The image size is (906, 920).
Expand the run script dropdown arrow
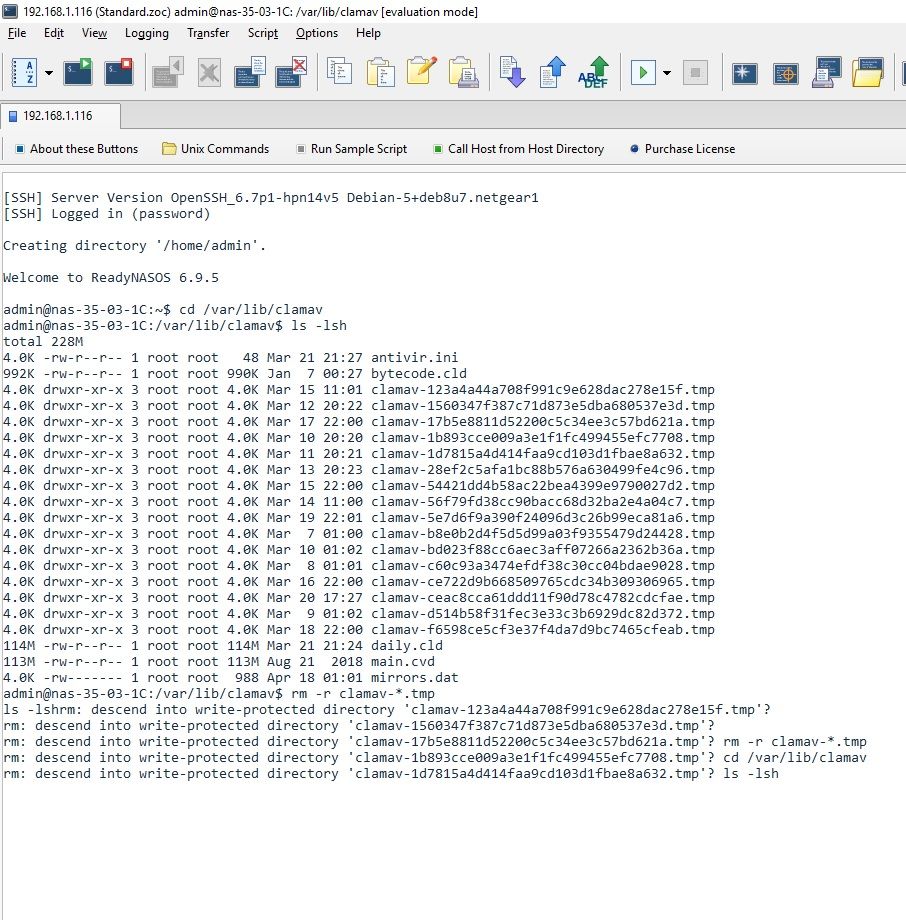click(667, 73)
